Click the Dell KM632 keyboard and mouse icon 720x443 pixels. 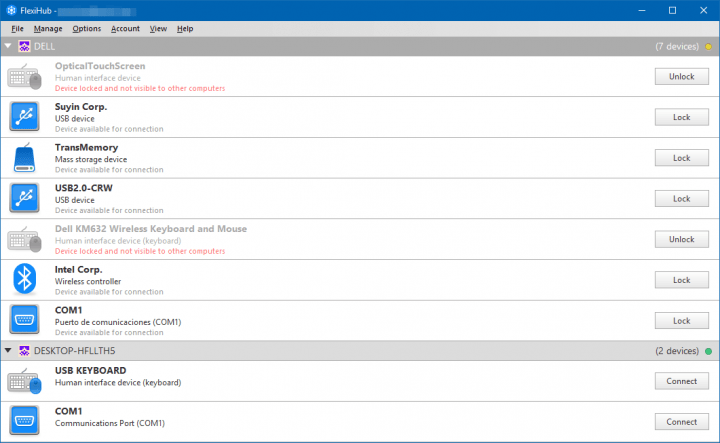point(24,239)
